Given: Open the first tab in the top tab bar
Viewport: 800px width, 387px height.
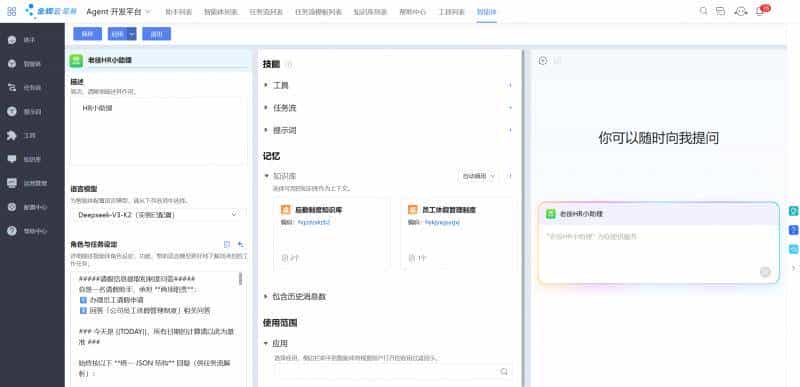Looking at the screenshot, I should tap(179, 12).
